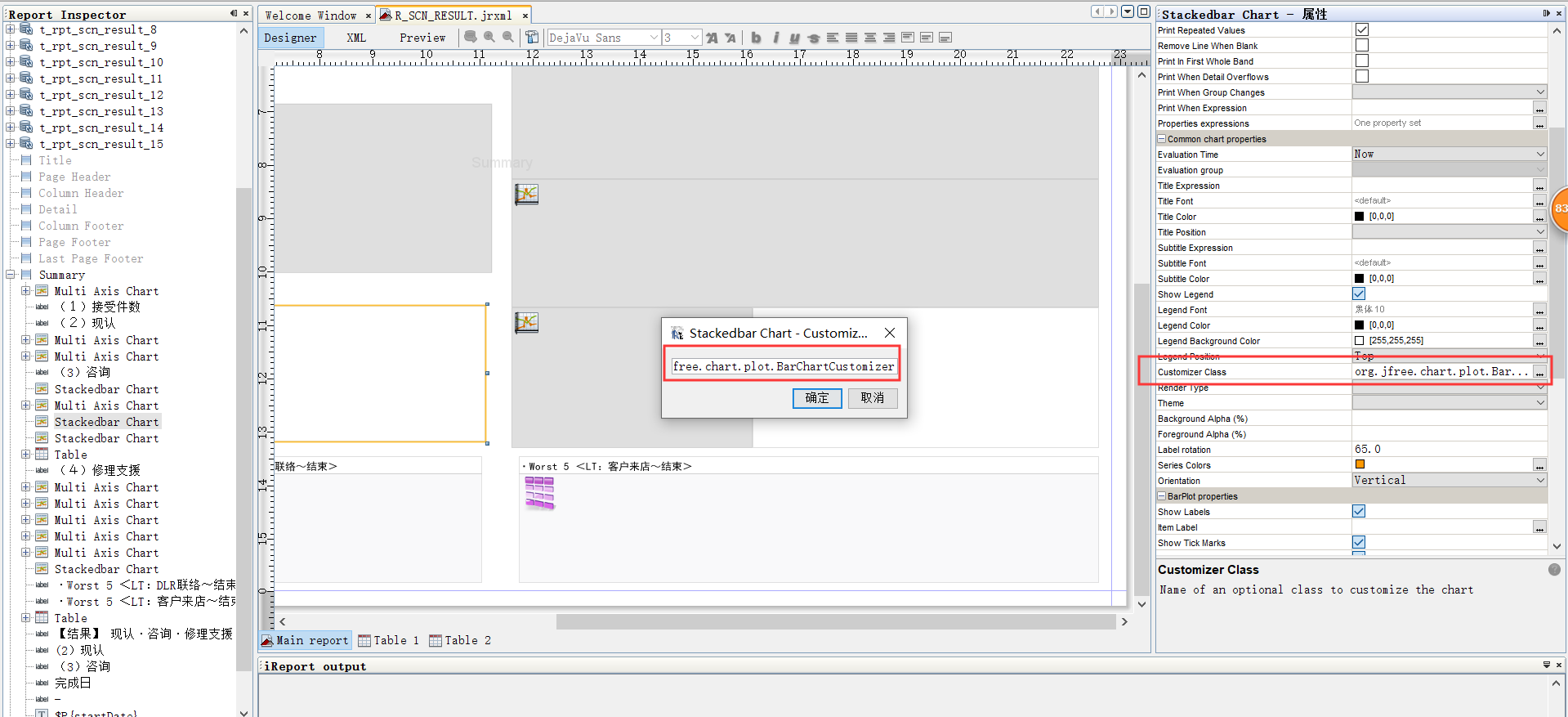Align text right
This screenshot has width=1568, height=717.
click(889, 38)
